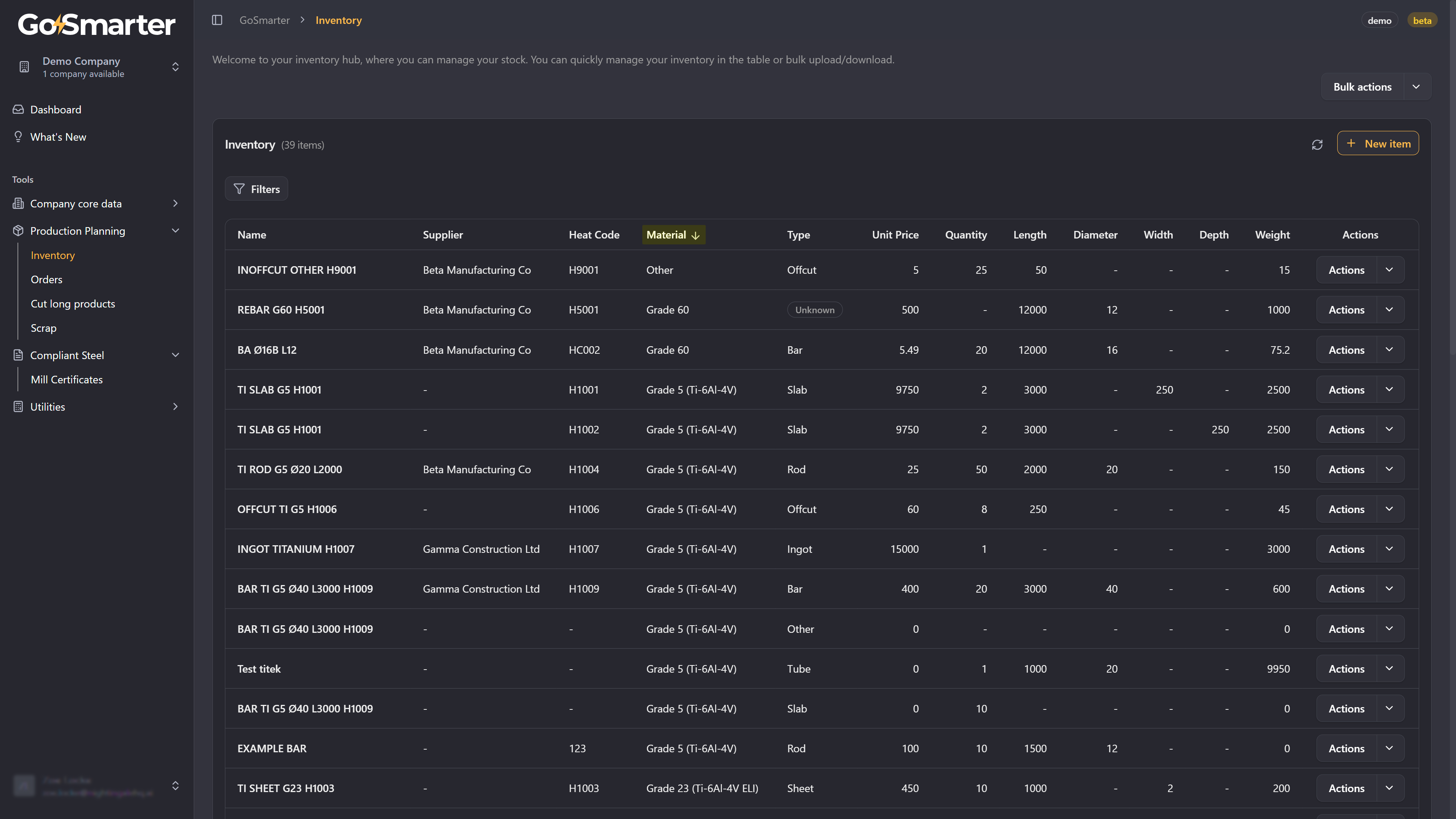Open Actions dropdown for REBAR G60 H5001

1389,310
